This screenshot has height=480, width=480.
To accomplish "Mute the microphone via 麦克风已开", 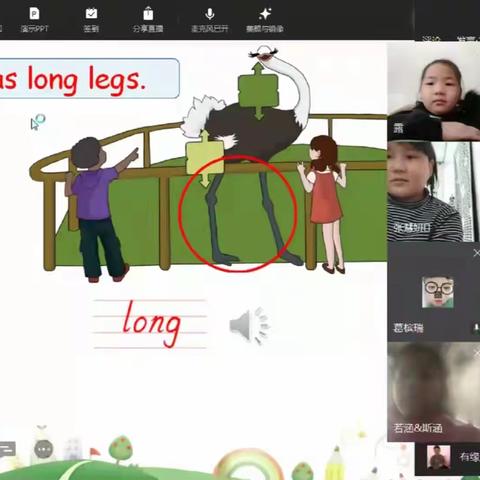I will pyautogui.click(x=210, y=20).
